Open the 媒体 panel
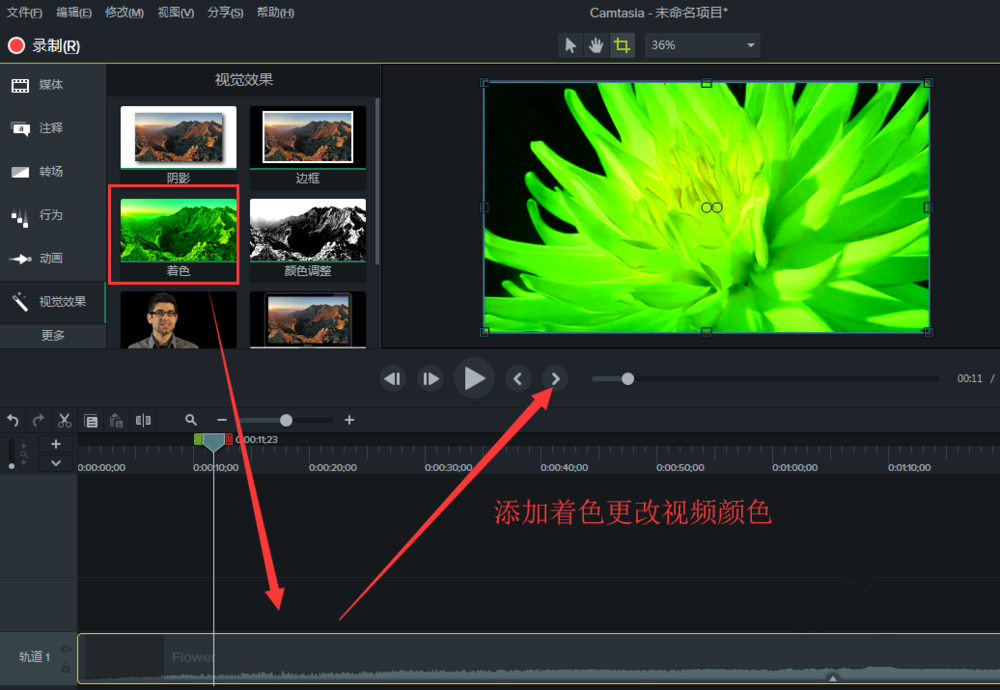 tap(45, 85)
